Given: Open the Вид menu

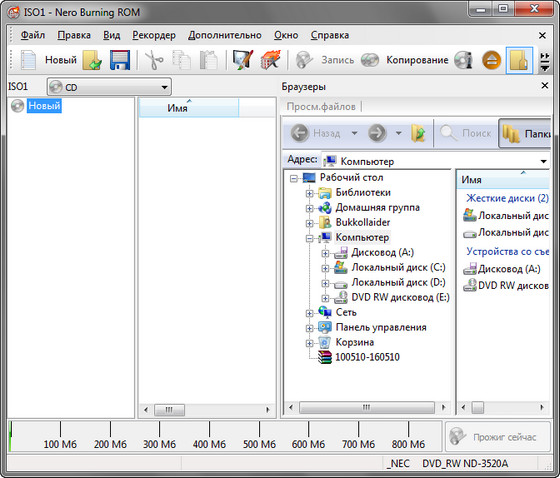Looking at the screenshot, I should pos(112,35).
